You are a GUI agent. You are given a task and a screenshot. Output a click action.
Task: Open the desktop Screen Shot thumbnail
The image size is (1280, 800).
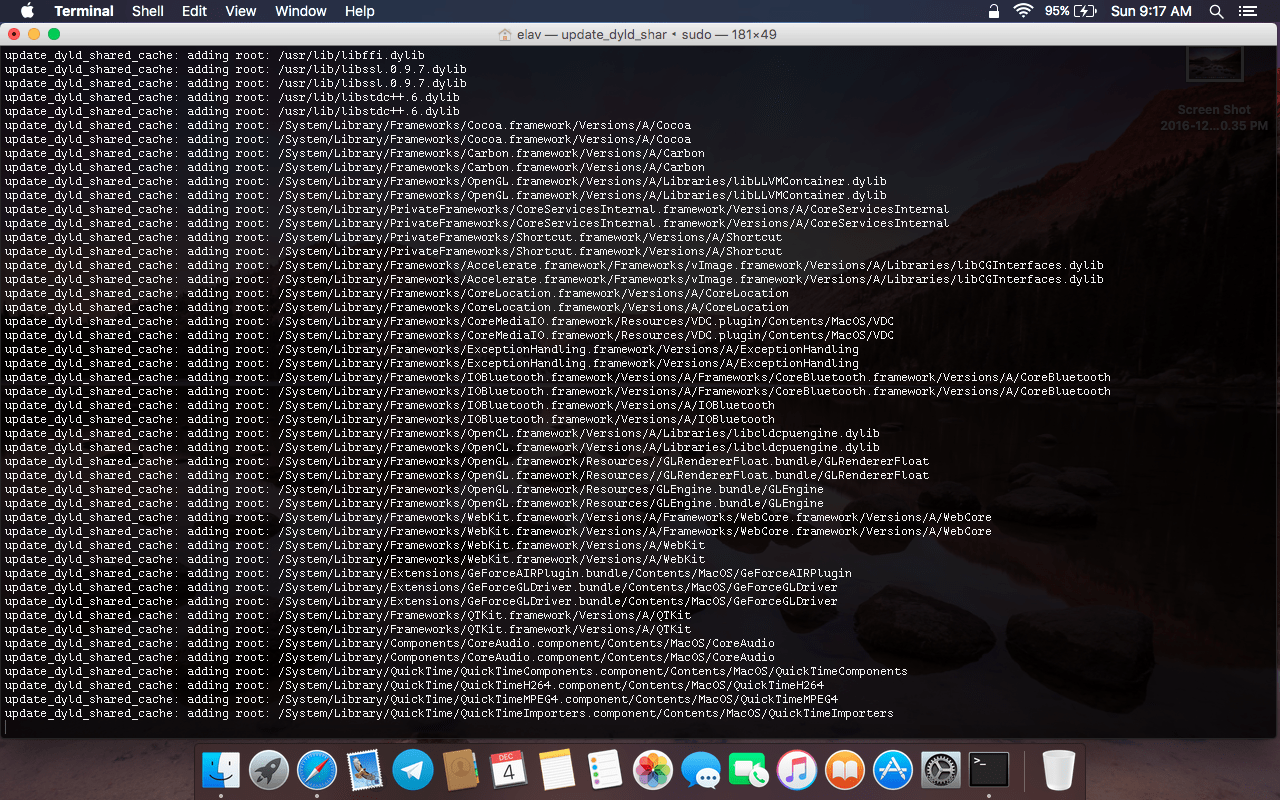[1214, 62]
